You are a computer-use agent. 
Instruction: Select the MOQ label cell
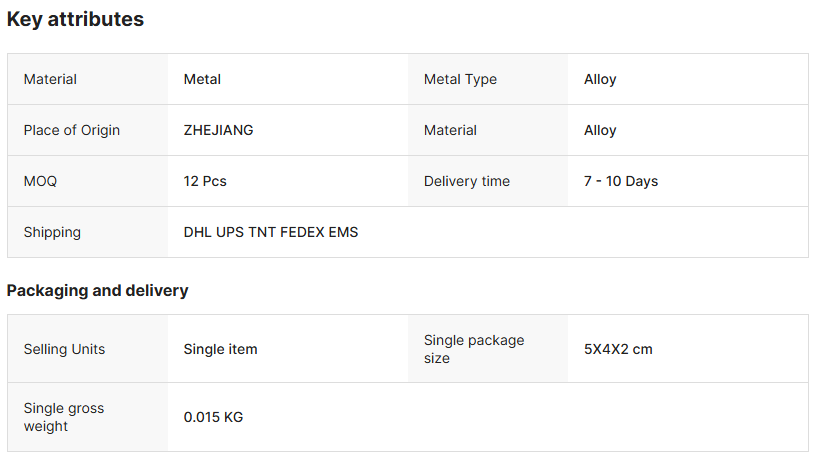click(x=40, y=181)
